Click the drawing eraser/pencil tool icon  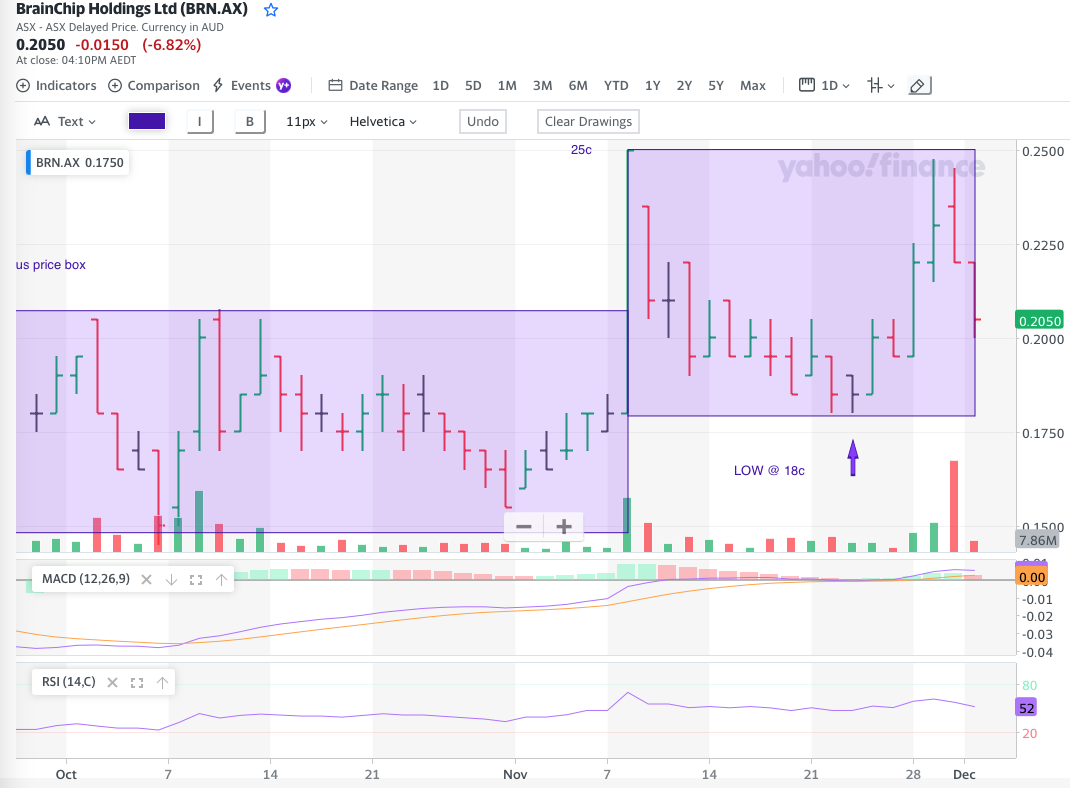click(918, 86)
